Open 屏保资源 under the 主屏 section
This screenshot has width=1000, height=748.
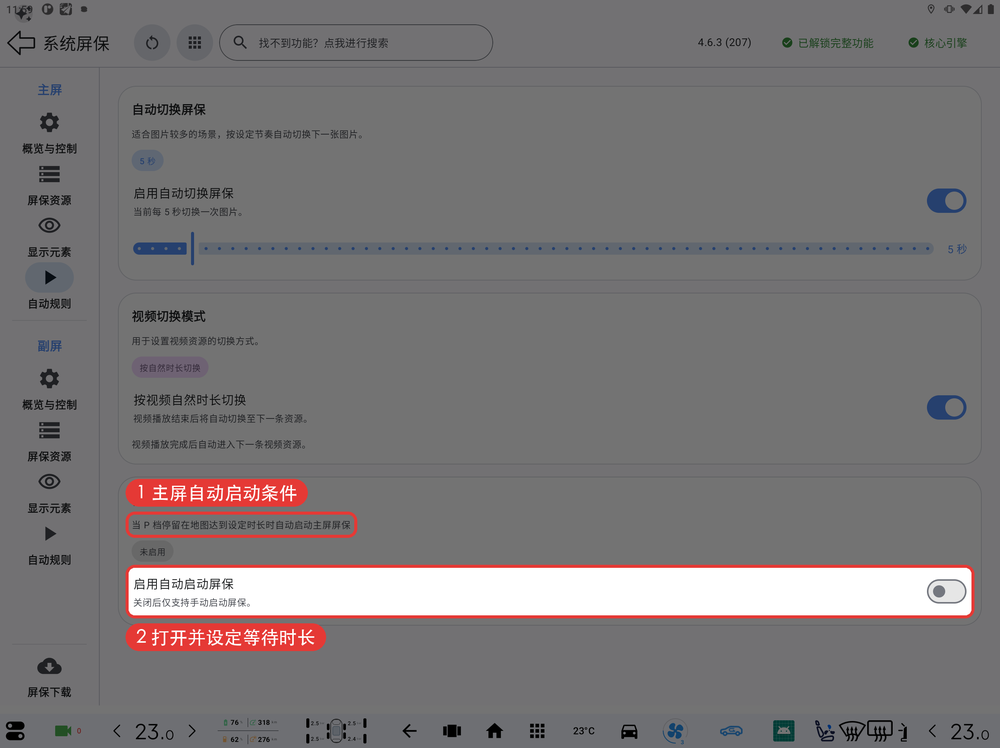(49, 185)
